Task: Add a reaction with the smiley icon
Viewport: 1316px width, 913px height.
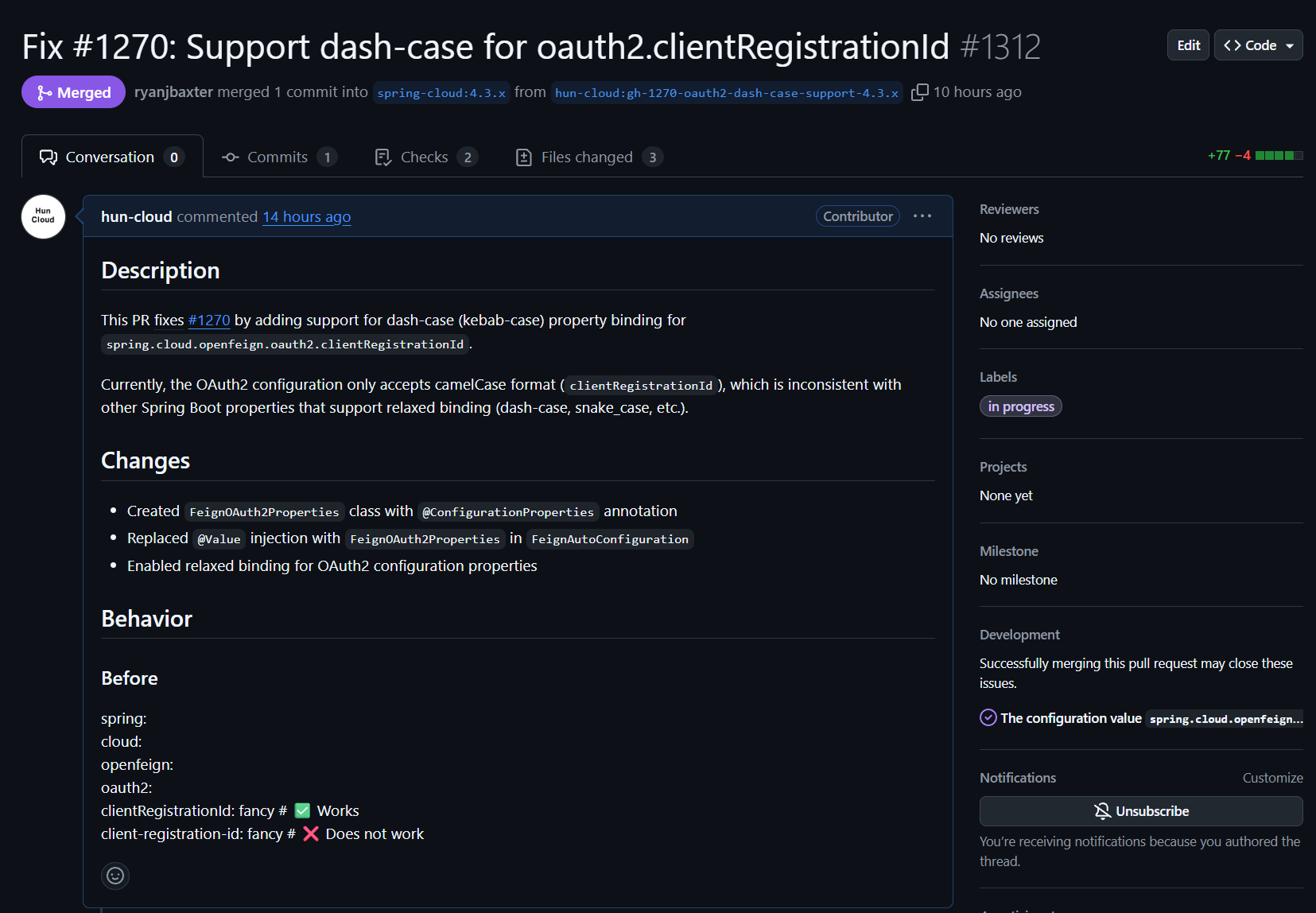Action: click(x=115, y=876)
